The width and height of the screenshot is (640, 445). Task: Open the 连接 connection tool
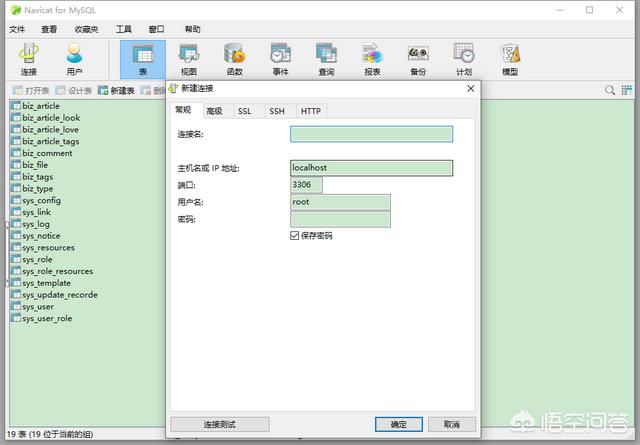point(29,60)
